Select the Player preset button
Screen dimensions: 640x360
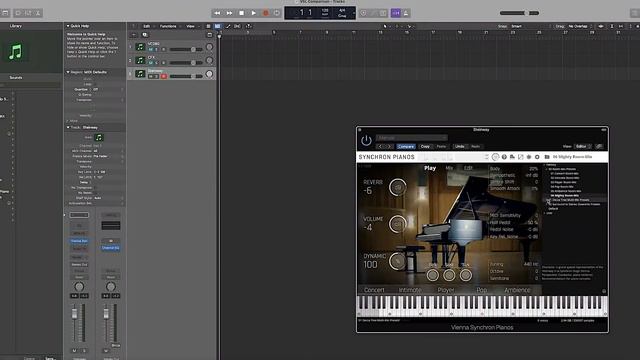tap(446, 290)
